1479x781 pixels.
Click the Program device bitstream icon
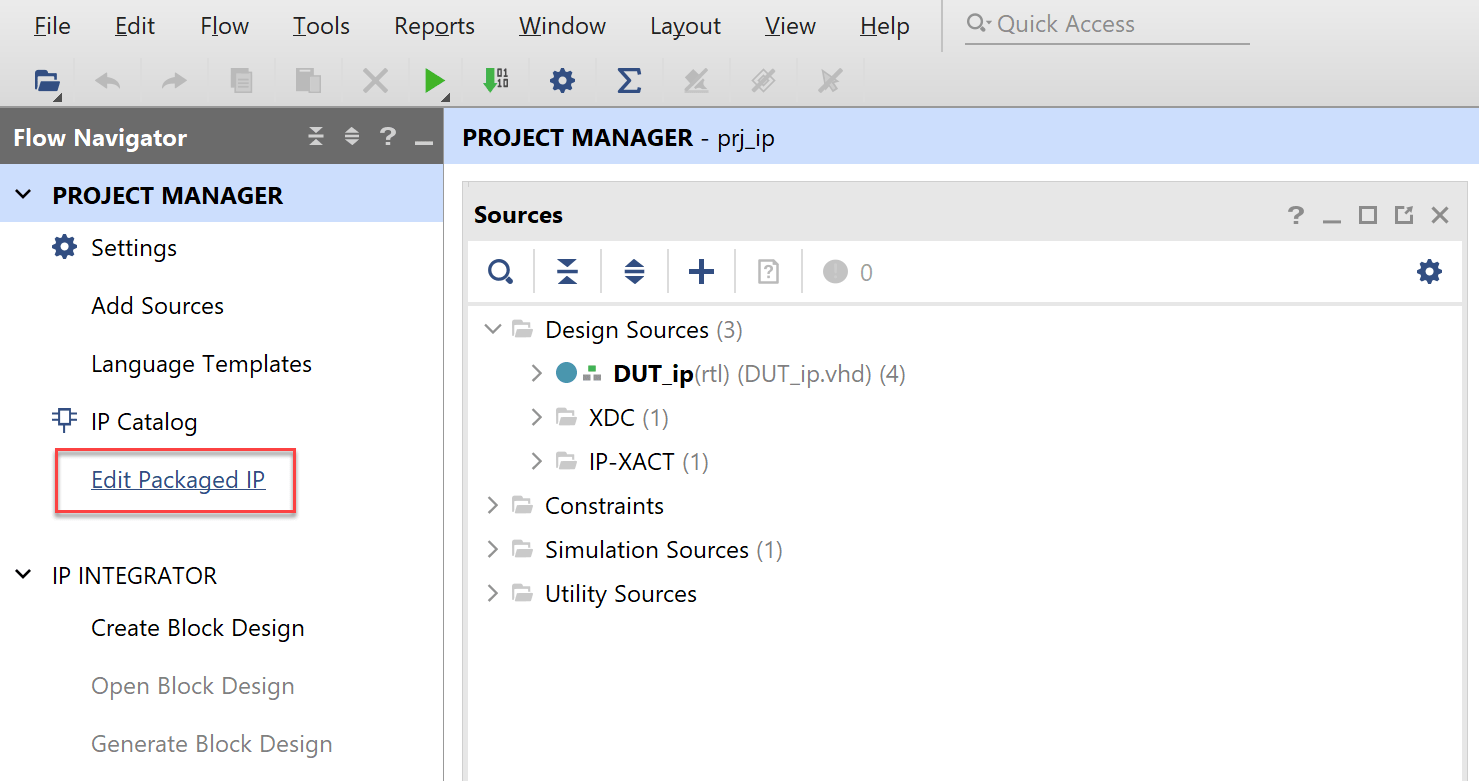[x=495, y=81]
